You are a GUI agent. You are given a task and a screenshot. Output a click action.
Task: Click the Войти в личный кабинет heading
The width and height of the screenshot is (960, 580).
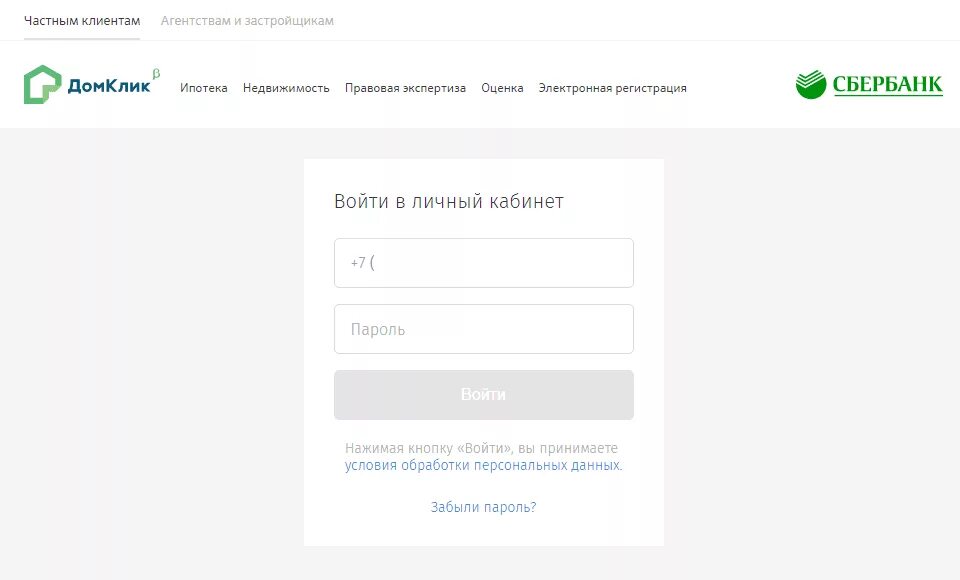[449, 201]
